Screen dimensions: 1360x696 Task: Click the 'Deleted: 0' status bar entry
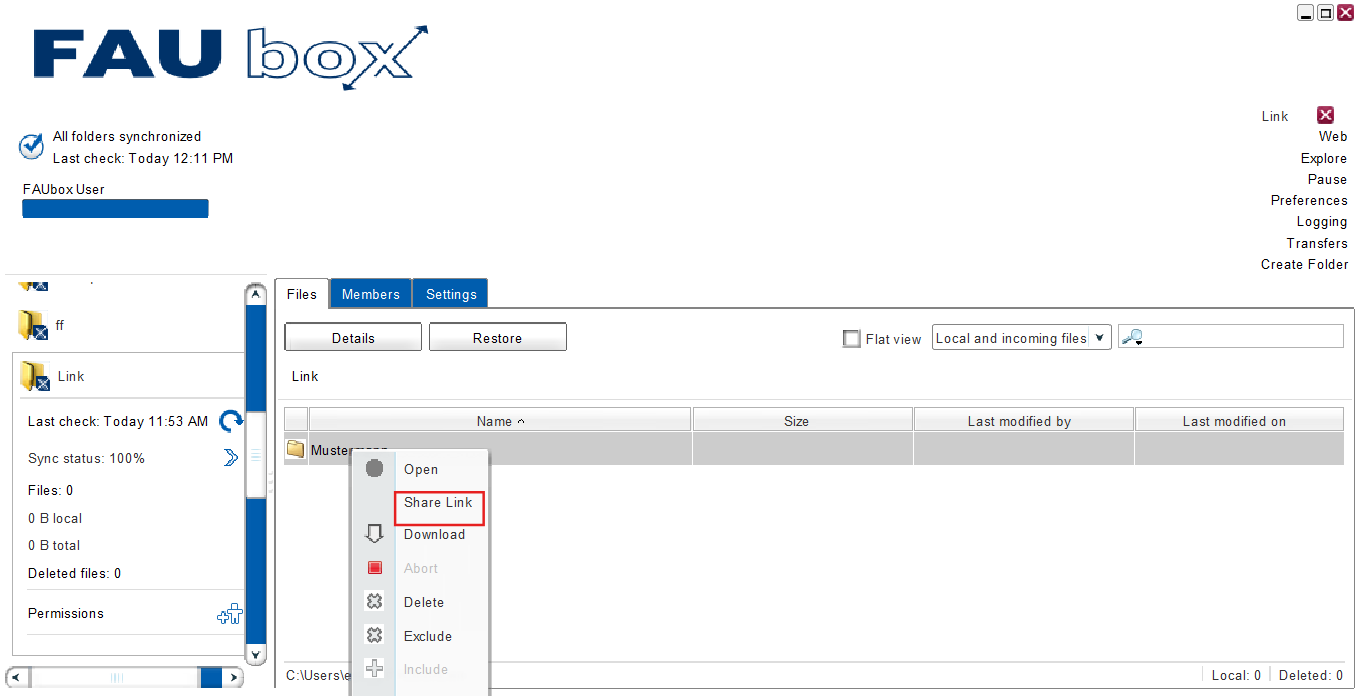pyautogui.click(x=1311, y=675)
